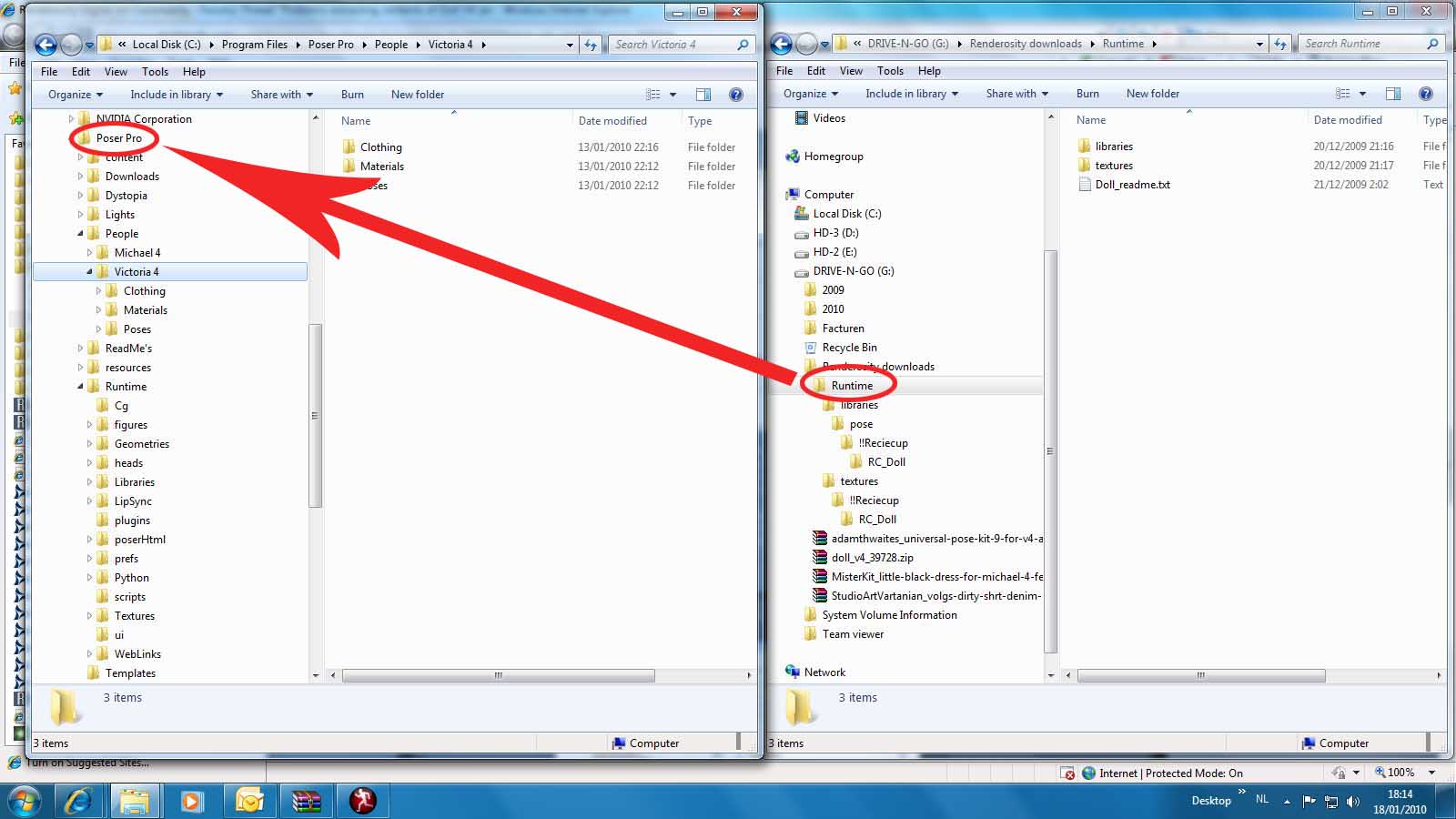Open Help in the DRIVE-N-GO Runtime window toolbar
The image size is (1456, 819).
click(1426, 94)
